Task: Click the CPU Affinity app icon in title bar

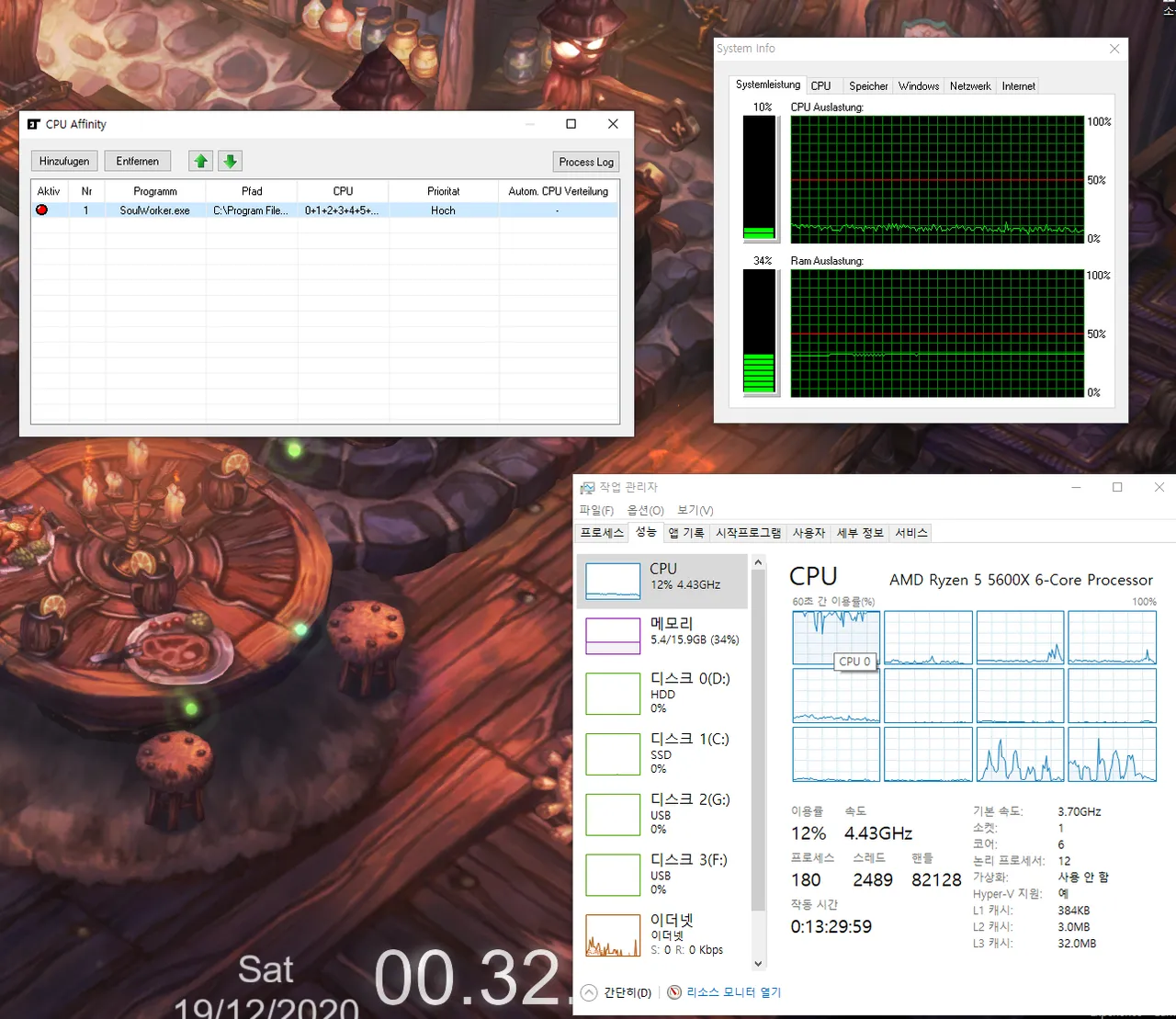Action: (34, 124)
